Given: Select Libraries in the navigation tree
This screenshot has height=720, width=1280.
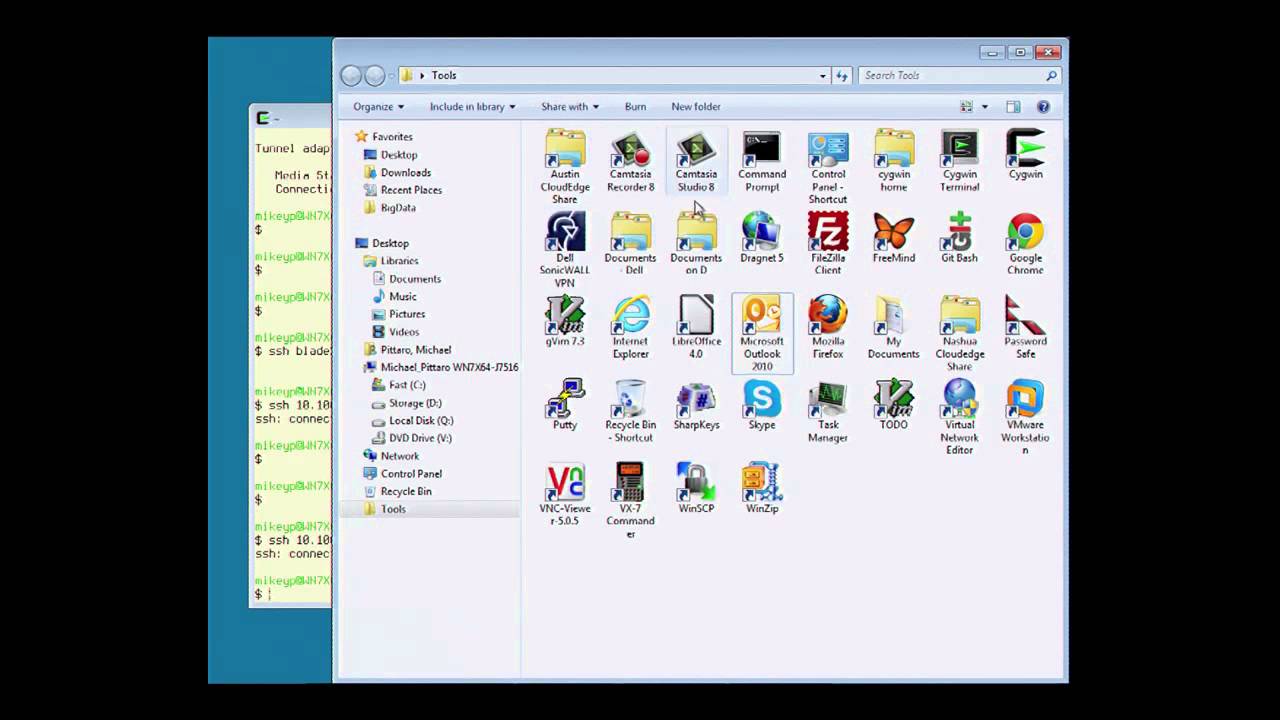Looking at the screenshot, I should point(399,261).
